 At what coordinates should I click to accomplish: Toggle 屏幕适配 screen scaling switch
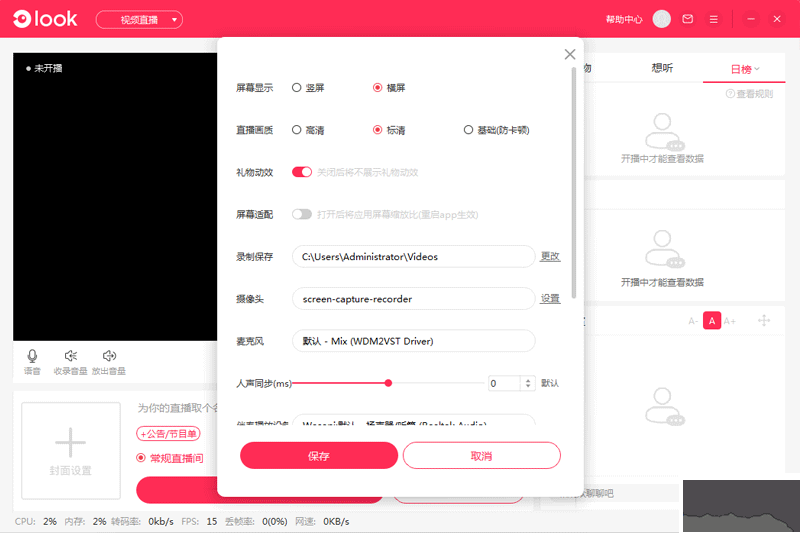pos(302,214)
